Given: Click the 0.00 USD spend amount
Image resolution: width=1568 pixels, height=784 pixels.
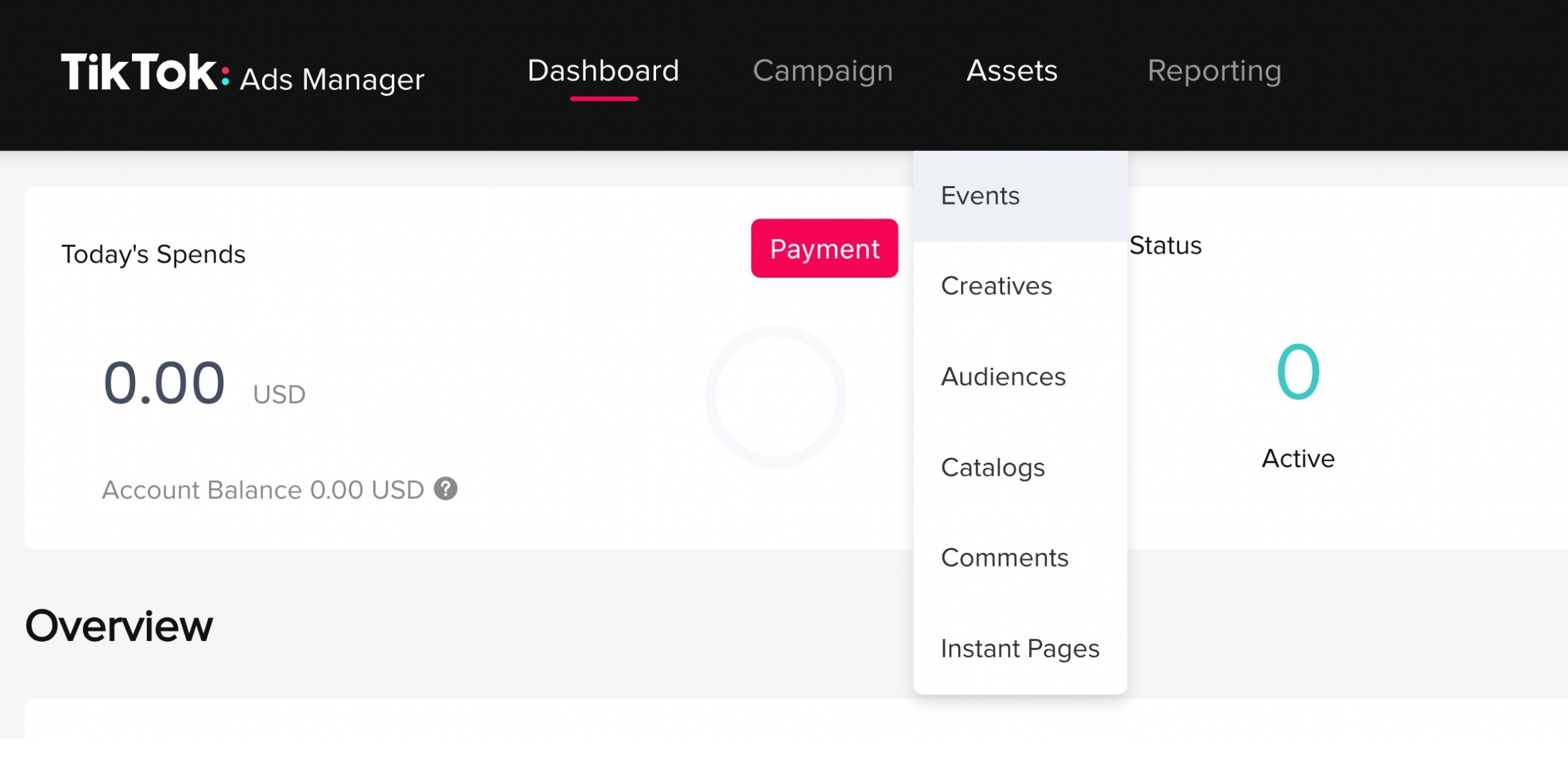Looking at the screenshot, I should 165,384.
